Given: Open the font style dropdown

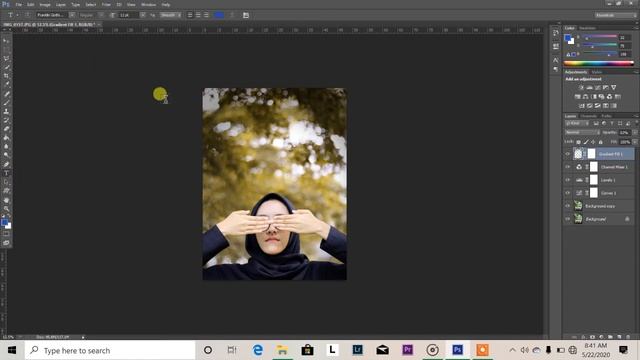Looking at the screenshot, I should [101, 15].
